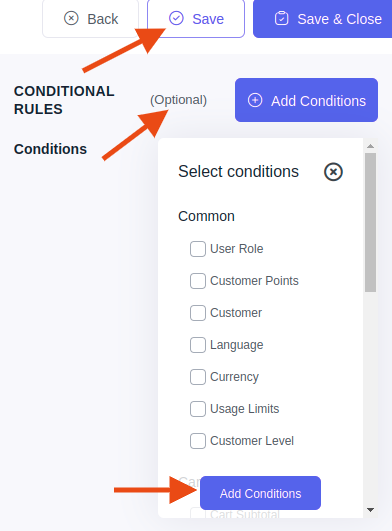Click the scrollbar up arrow
Viewport: 392px width, 531px height.
tap(370, 146)
